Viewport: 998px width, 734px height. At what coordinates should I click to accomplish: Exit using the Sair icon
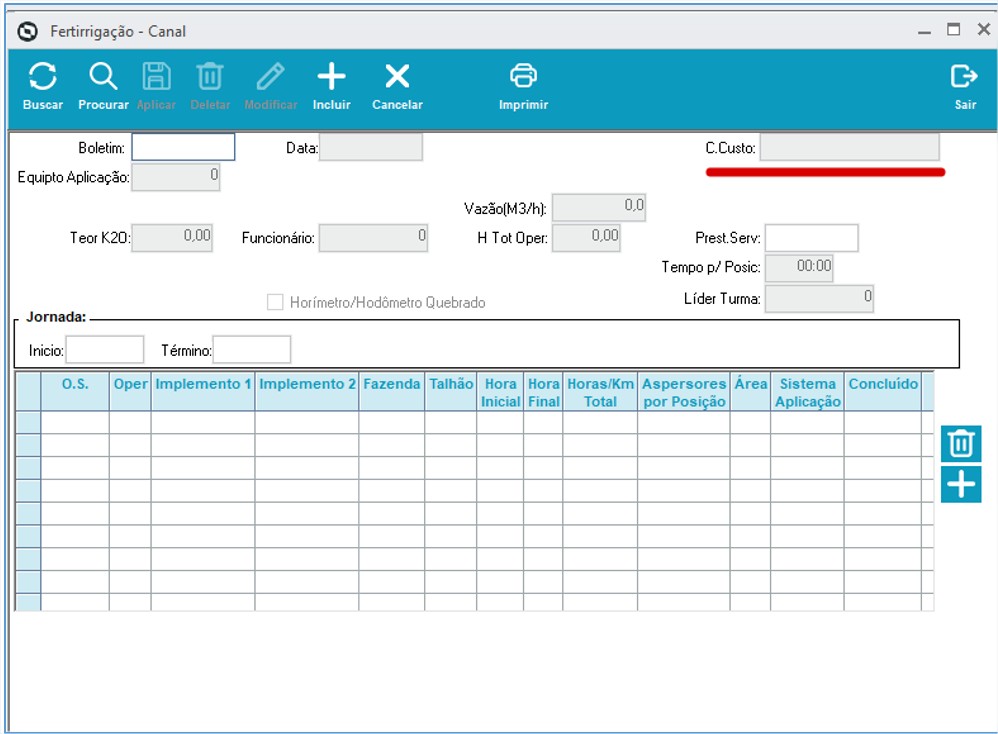(x=964, y=76)
